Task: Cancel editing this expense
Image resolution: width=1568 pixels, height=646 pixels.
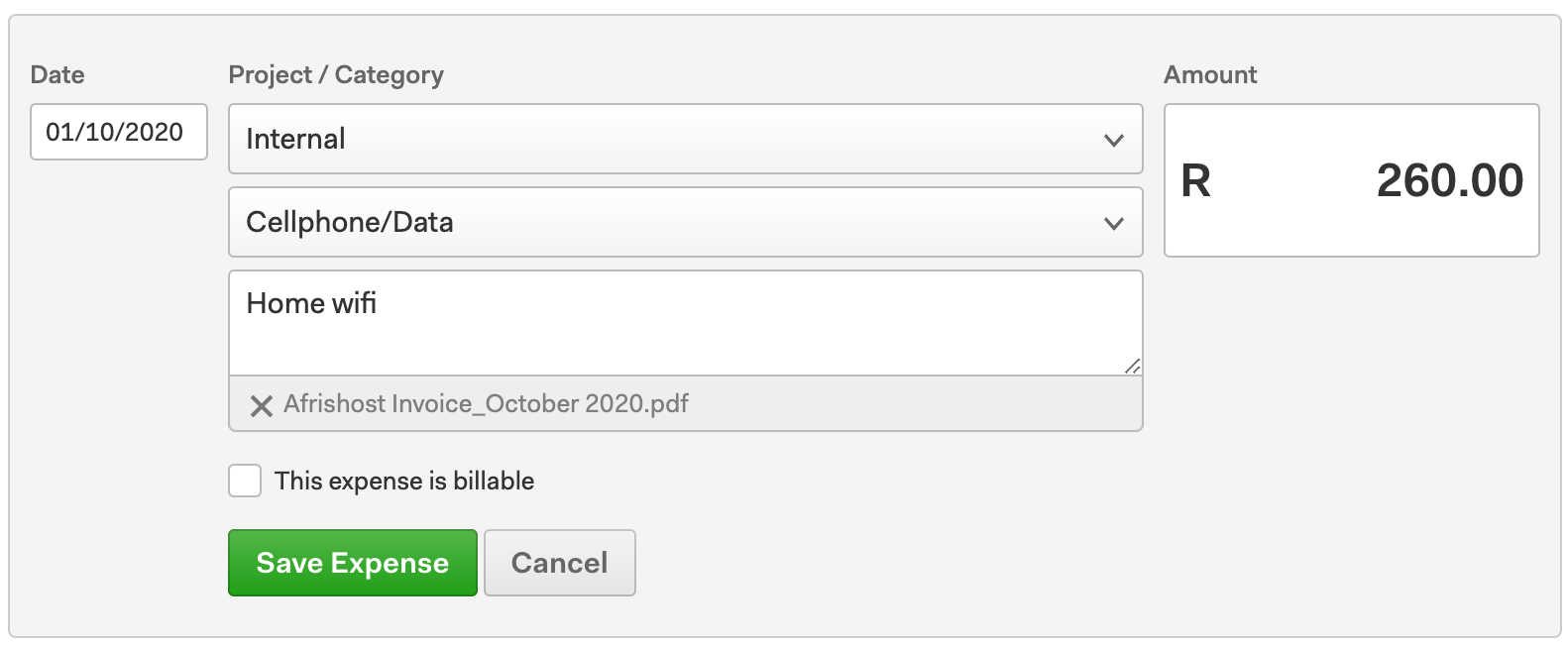Action: click(x=560, y=563)
